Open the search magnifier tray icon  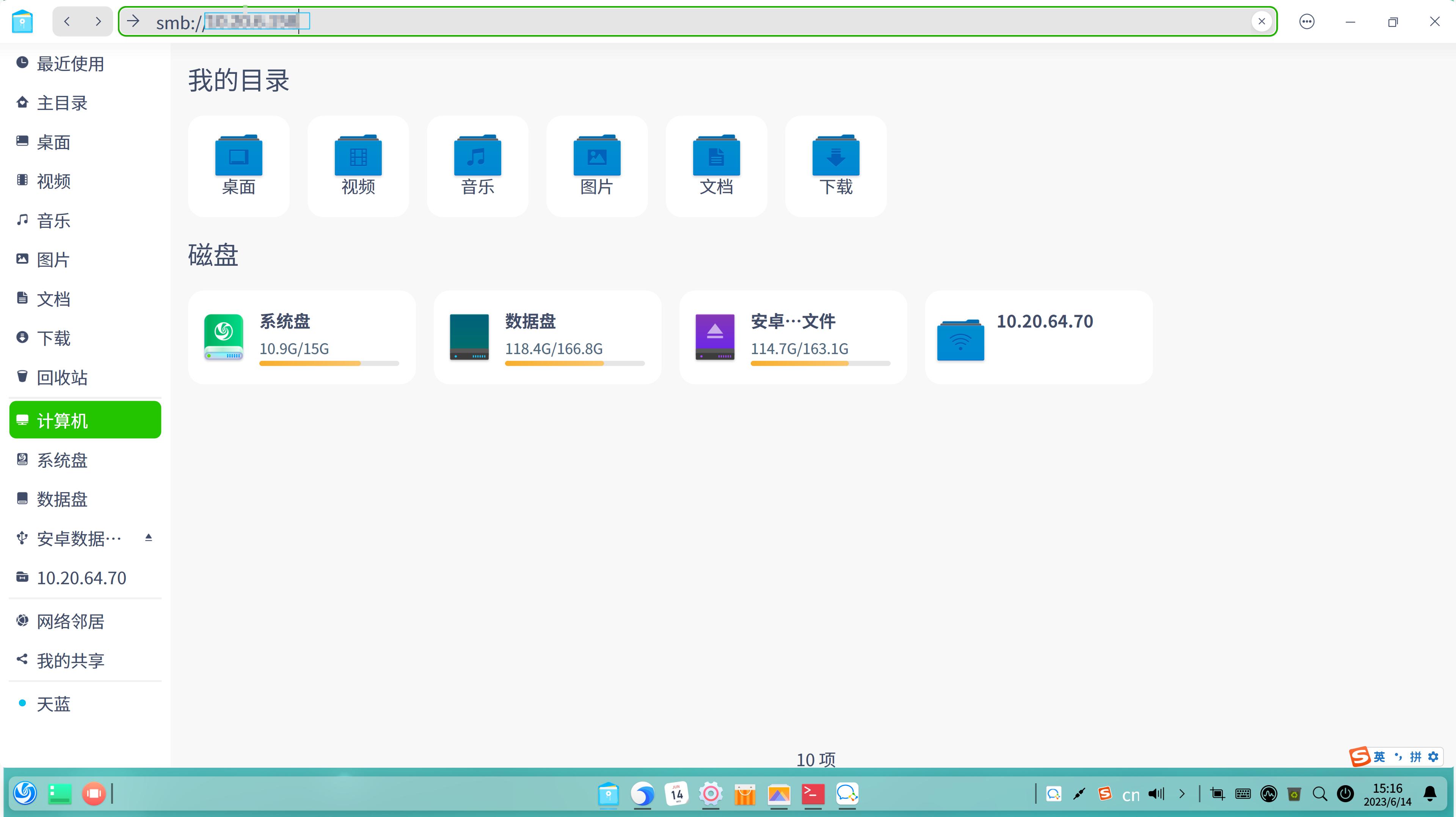(1320, 794)
